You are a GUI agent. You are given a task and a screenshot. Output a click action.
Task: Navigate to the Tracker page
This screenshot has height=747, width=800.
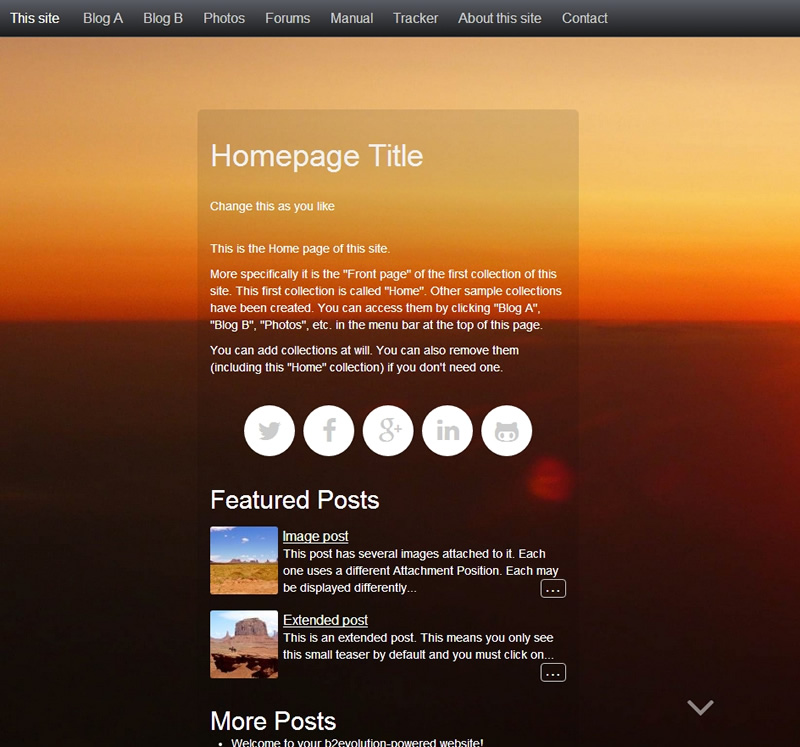pos(415,18)
